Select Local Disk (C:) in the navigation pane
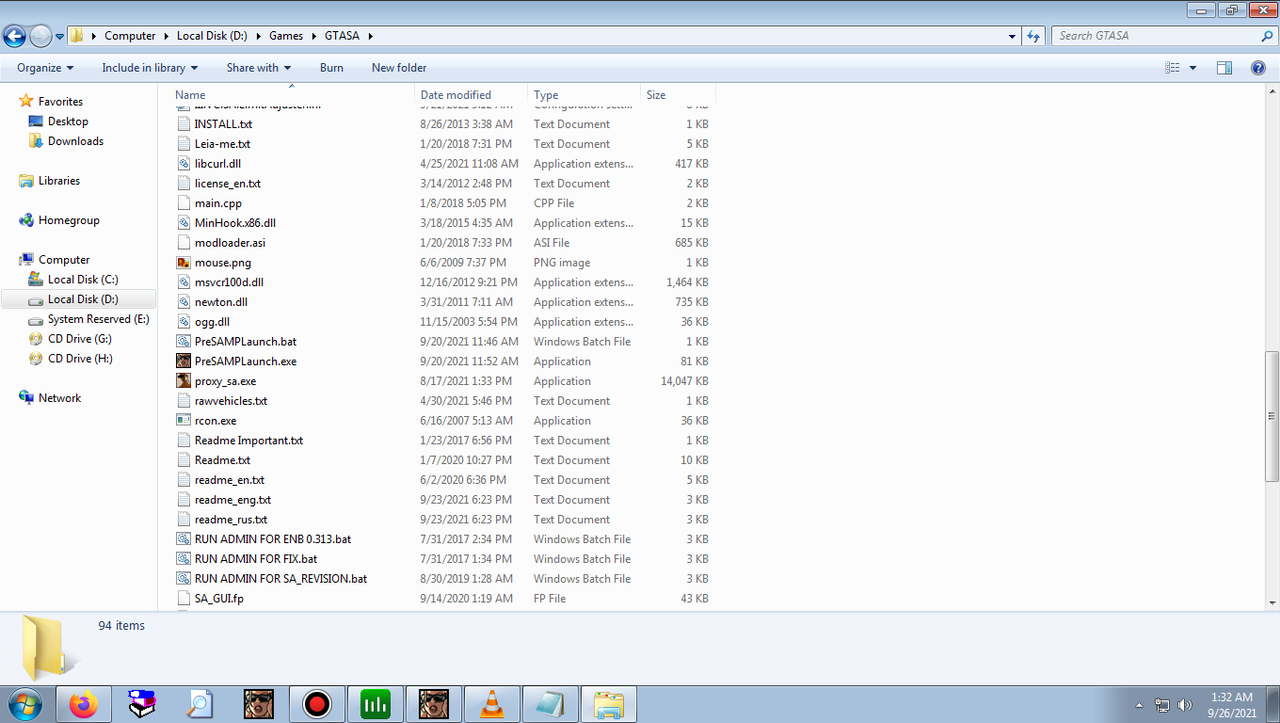Image resolution: width=1280 pixels, height=723 pixels. coord(83,280)
